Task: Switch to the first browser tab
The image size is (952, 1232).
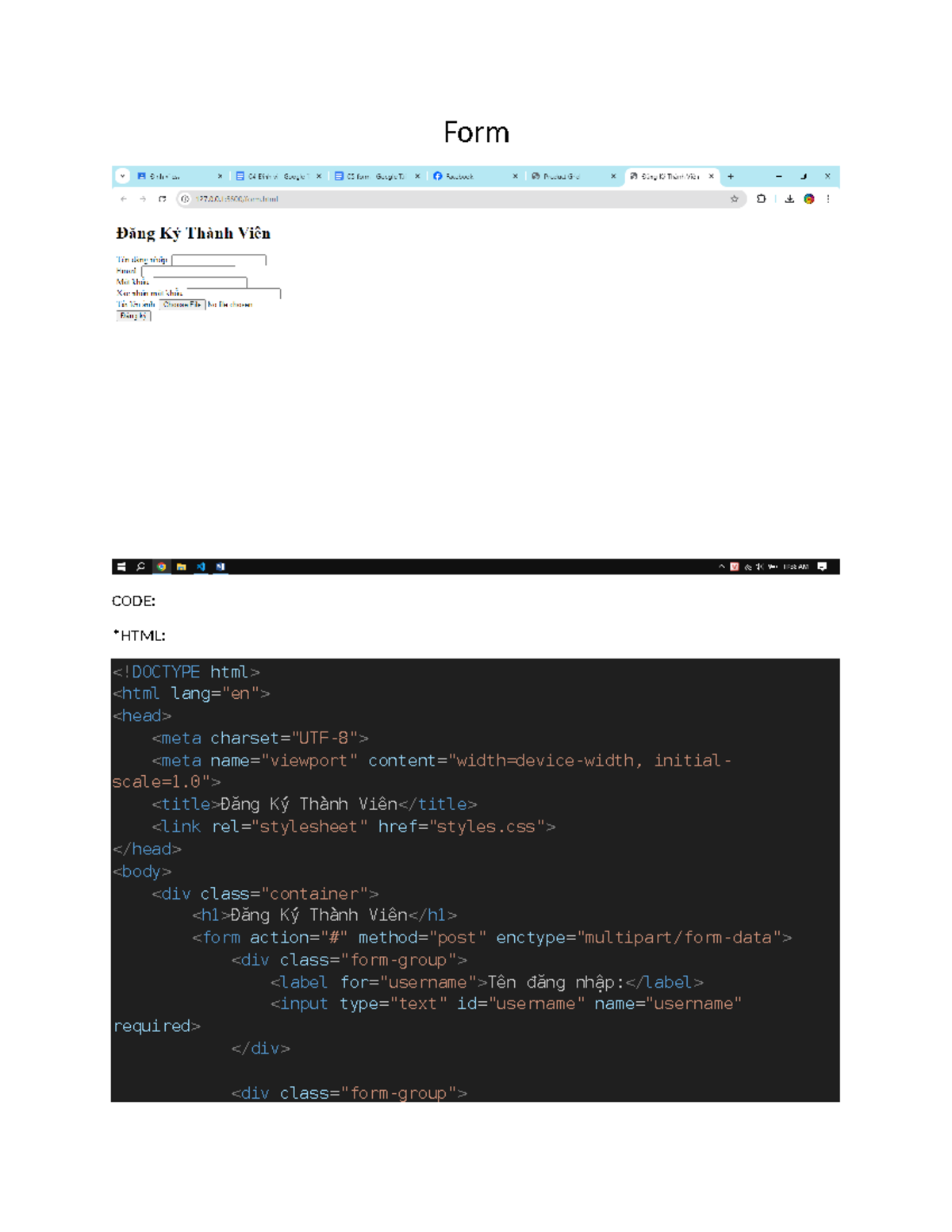Action: pos(179,176)
